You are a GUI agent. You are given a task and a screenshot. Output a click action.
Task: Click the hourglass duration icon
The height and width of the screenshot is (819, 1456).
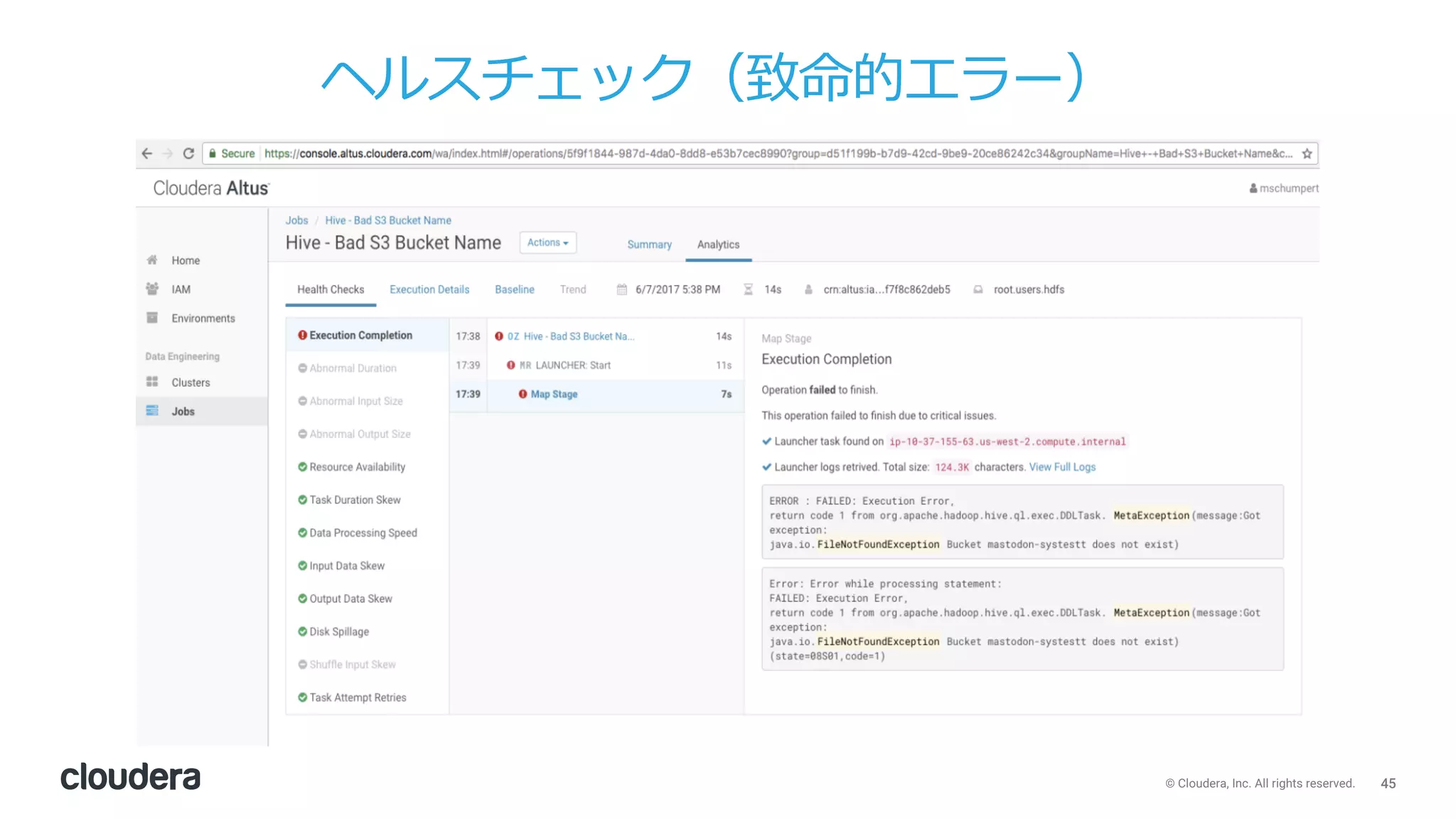pos(748,289)
